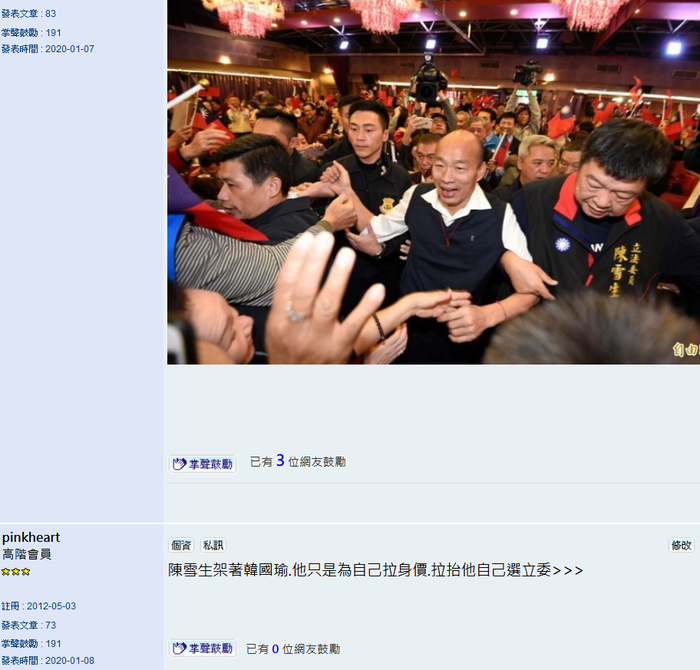Image resolution: width=700 pixels, height=670 pixels.
Task: Click the clapping hands icon in lower applause button
Action: (179, 648)
